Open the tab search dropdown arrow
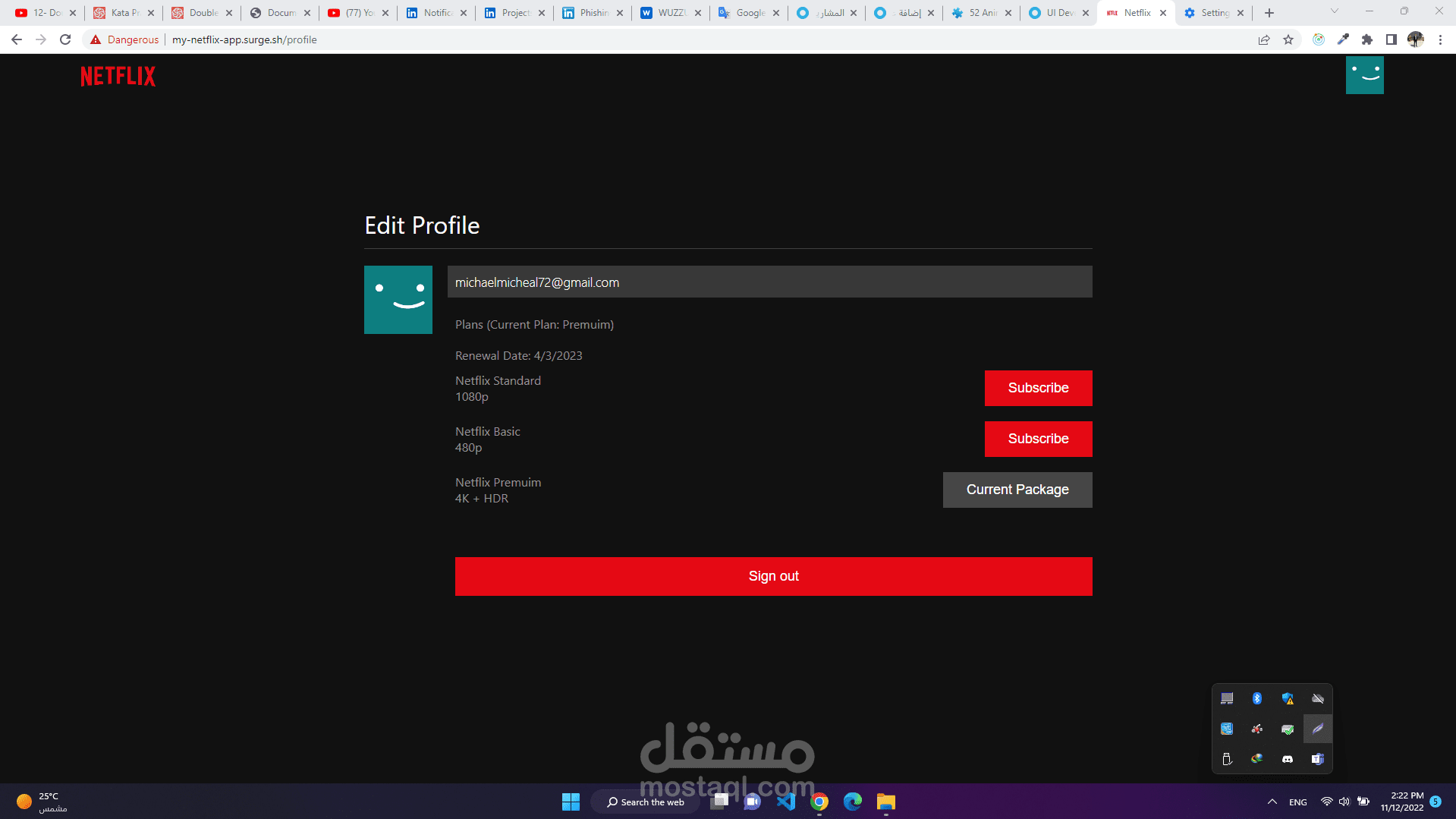 coord(1335,11)
